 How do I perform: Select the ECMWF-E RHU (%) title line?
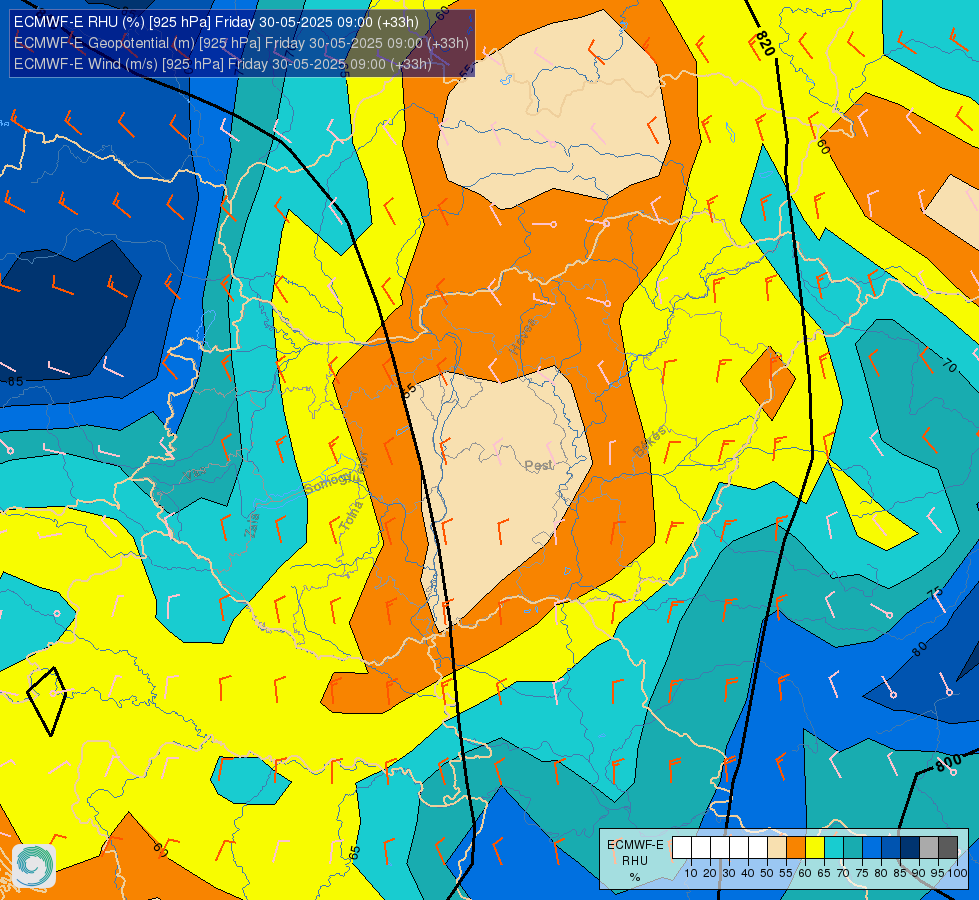tap(216, 22)
